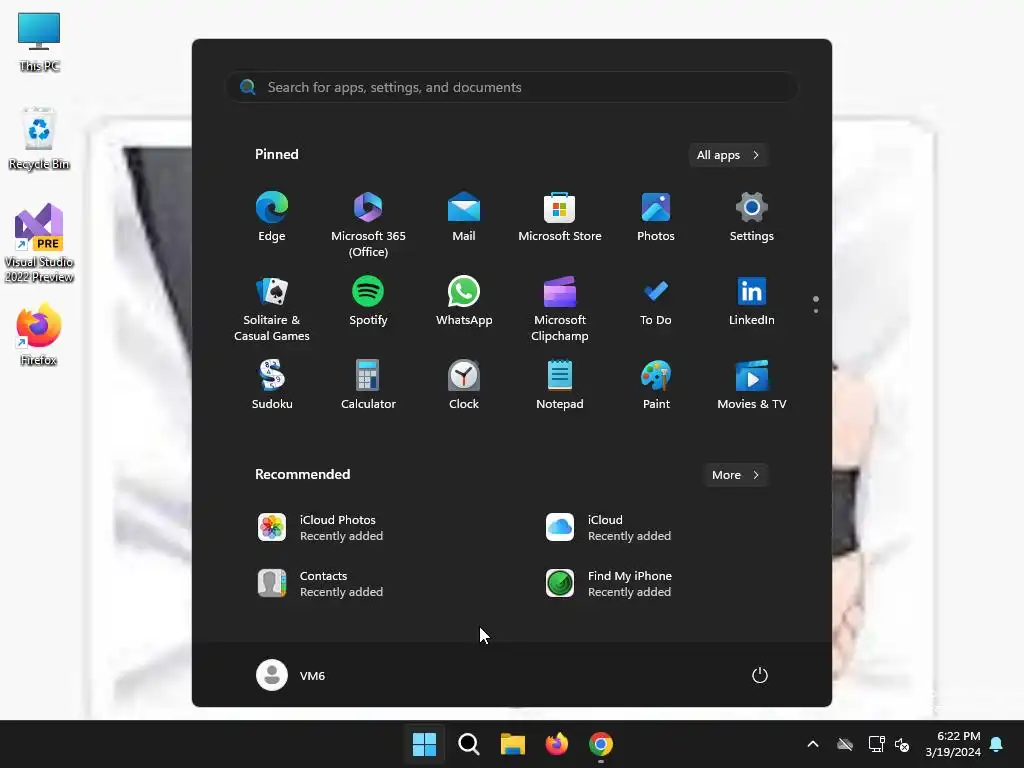Open File Explorer from taskbar
This screenshot has height=768, width=1024.
pyautogui.click(x=513, y=744)
